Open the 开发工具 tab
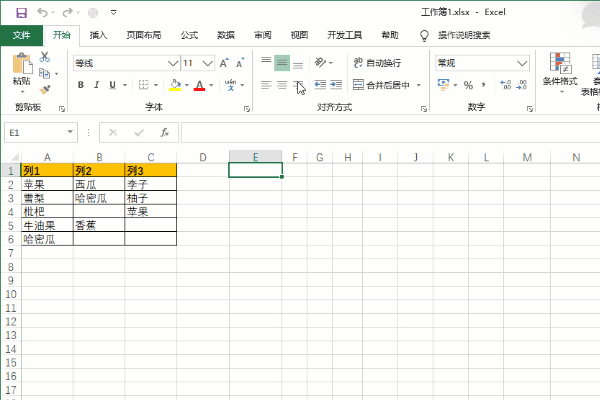 click(x=345, y=35)
